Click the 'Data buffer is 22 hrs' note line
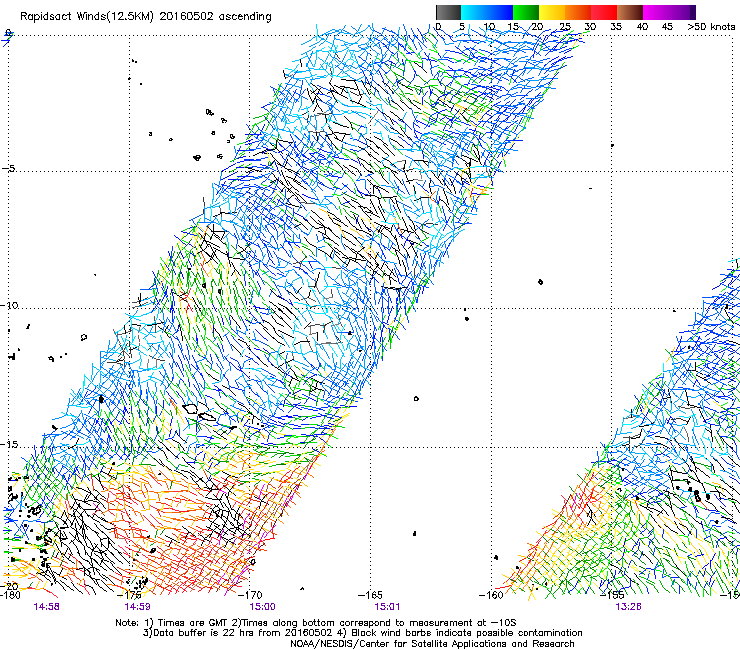The image size is (740, 650). [x=362, y=633]
